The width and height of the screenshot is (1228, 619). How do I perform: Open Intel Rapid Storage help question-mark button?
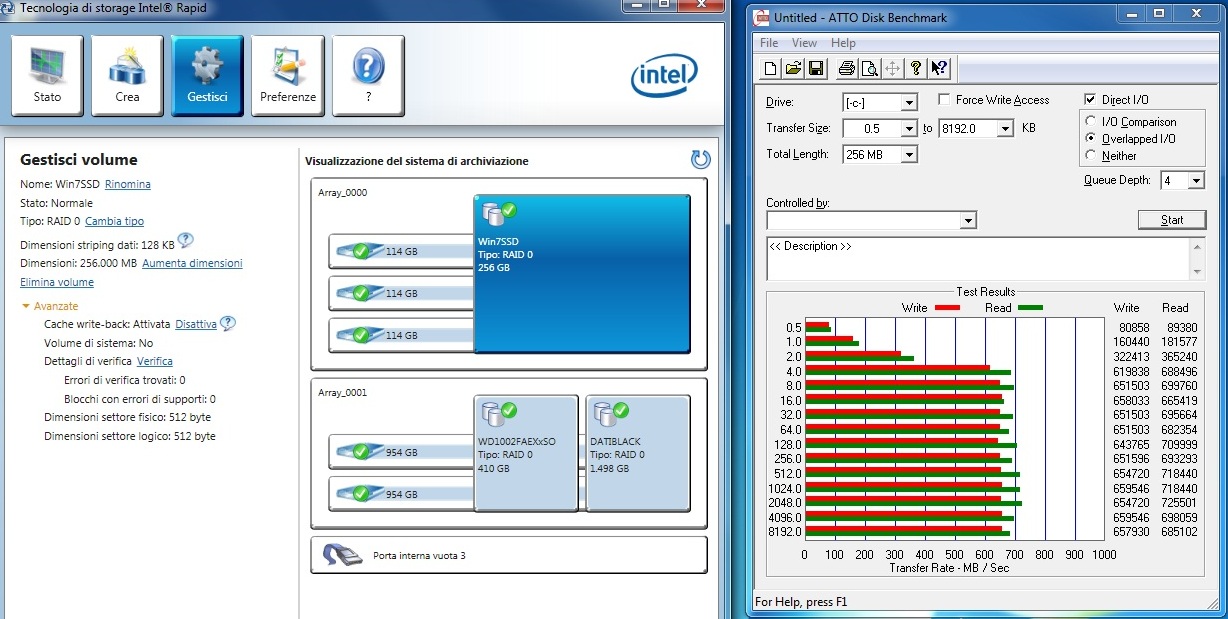[x=368, y=76]
